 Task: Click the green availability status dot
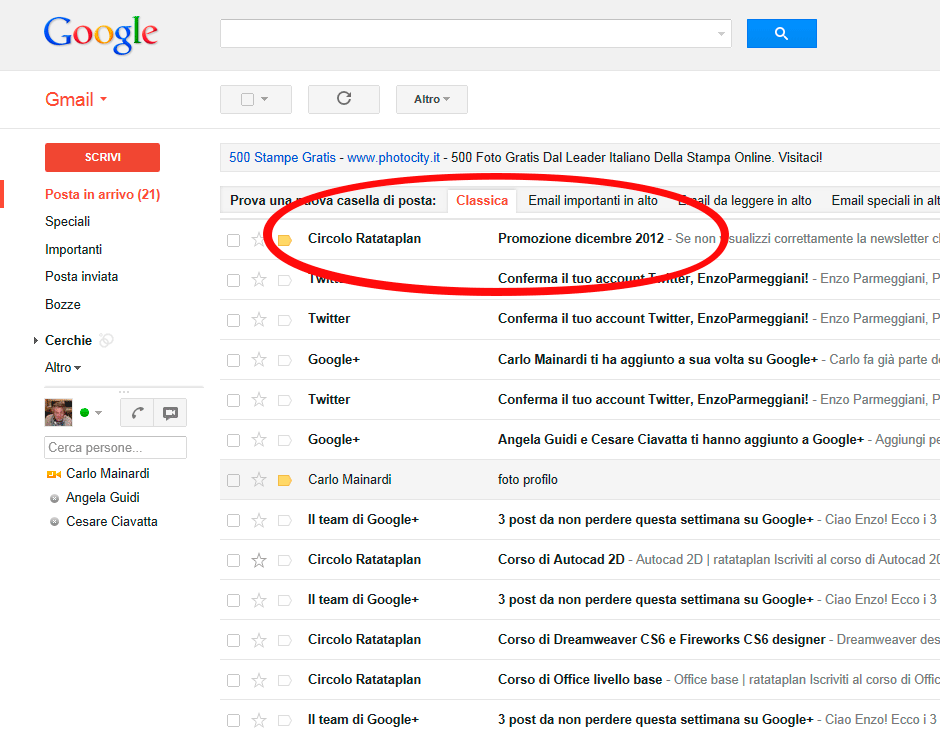pyautogui.click(x=85, y=412)
